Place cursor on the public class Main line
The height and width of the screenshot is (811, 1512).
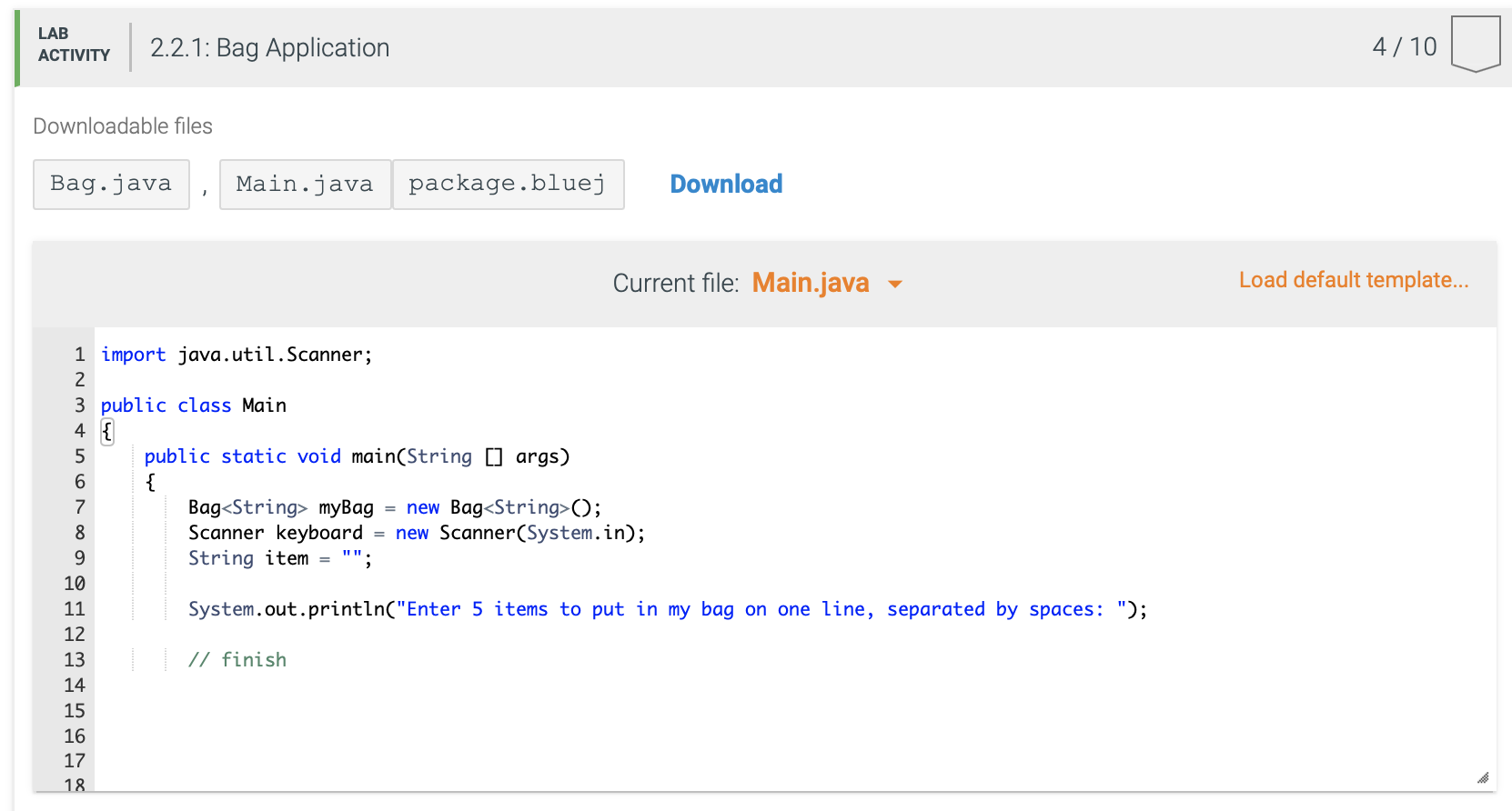point(193,405)
